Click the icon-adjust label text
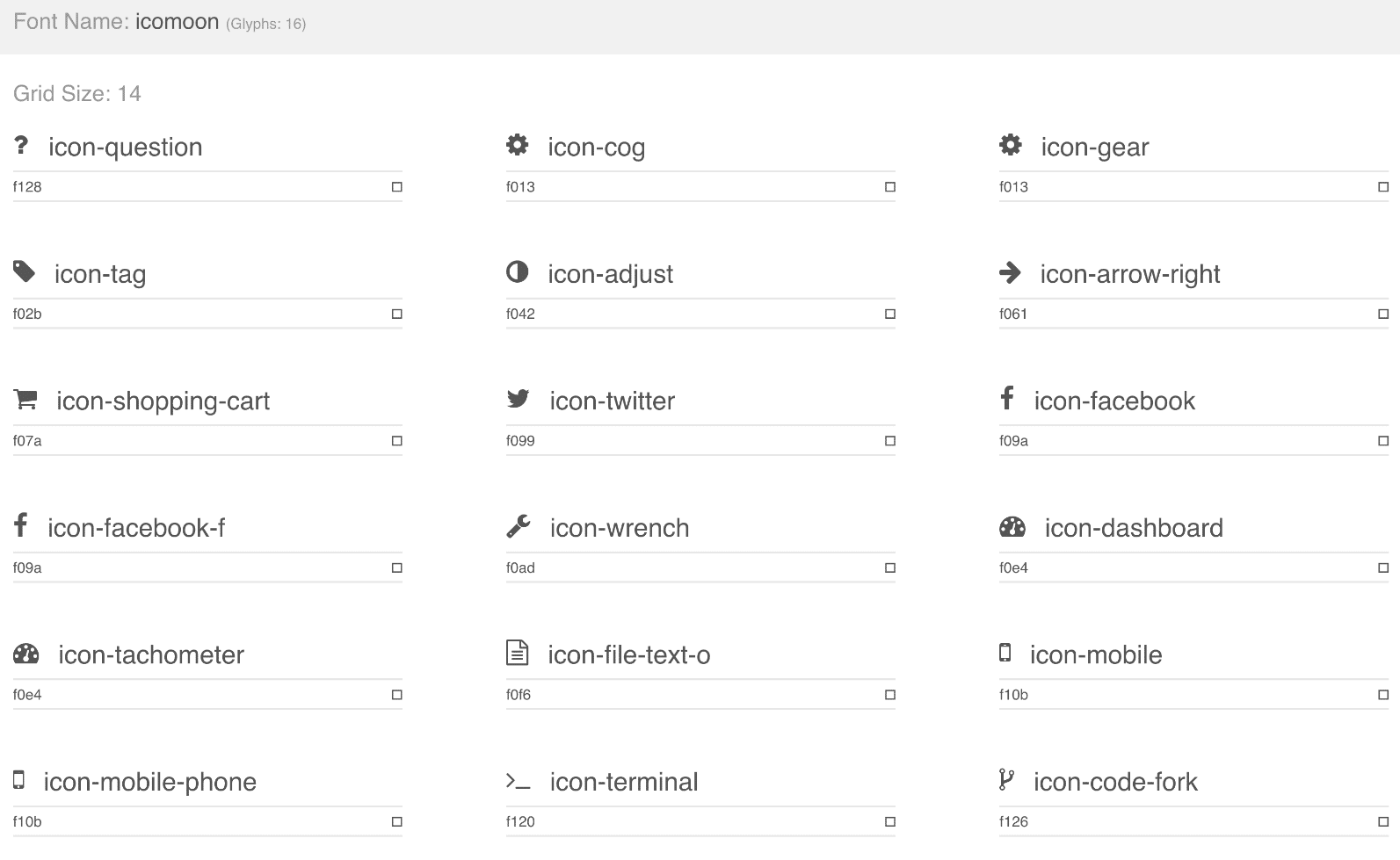Screen dimensions: 1400x860 (x=610, y=273)
